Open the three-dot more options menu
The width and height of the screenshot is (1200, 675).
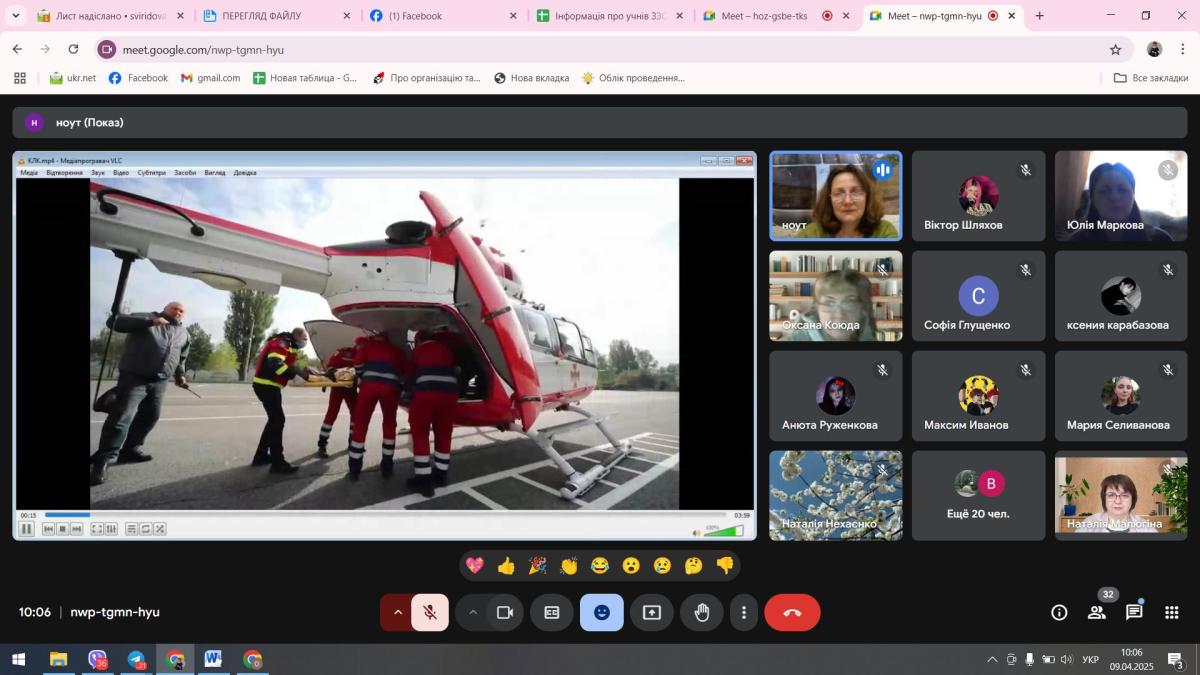[743, 613]
